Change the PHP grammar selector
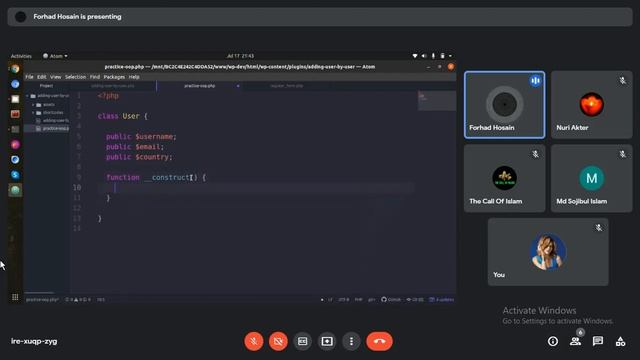This screenshot has height=360, width=640. (x=358, y=300)
